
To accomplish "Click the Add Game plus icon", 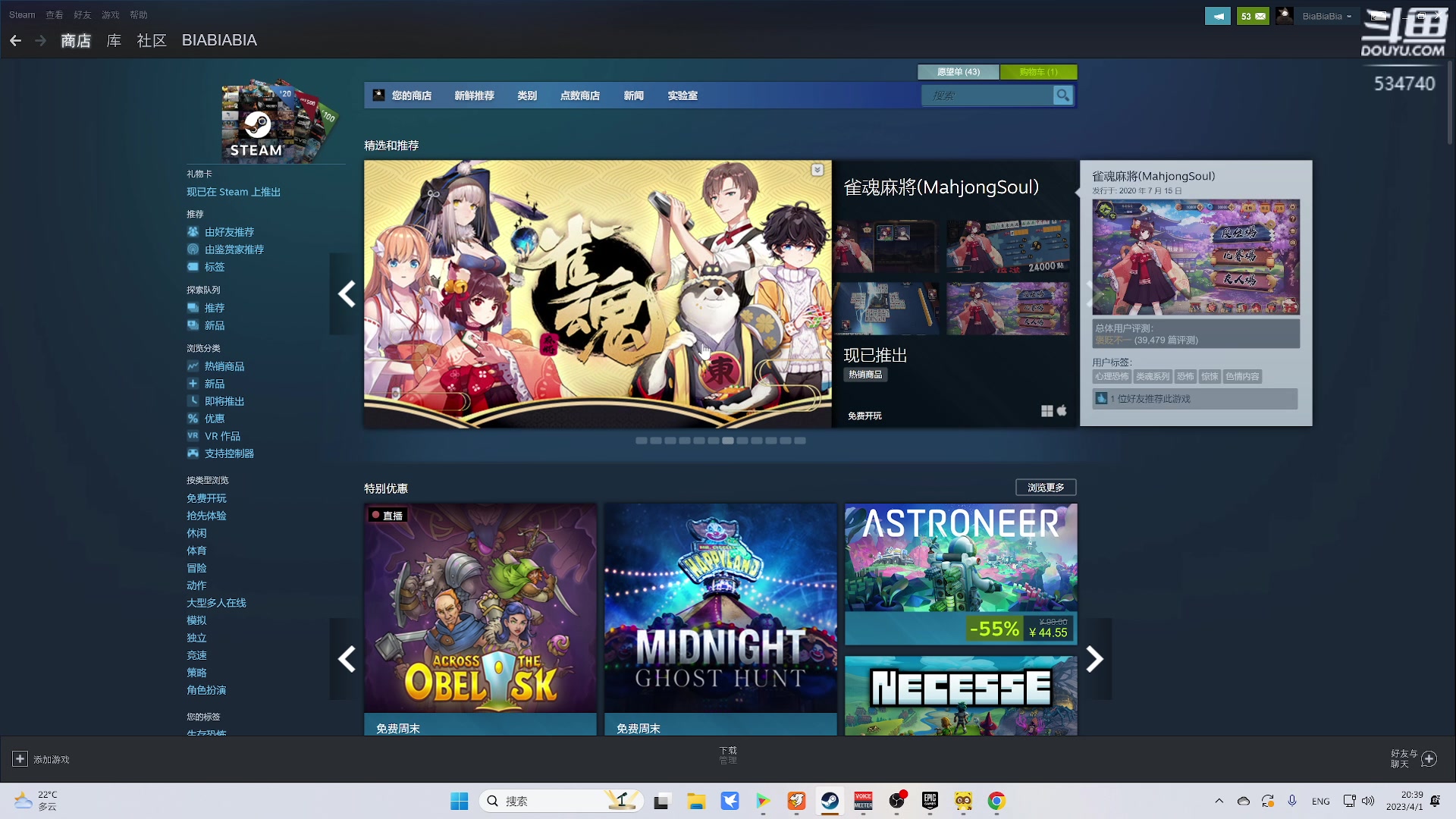I will pos(20,759).
